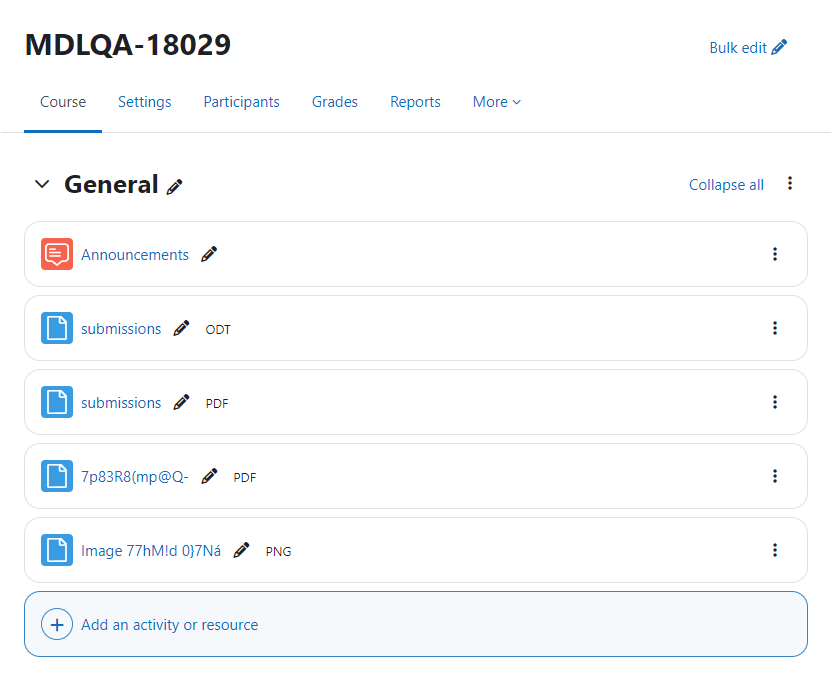Click the General section heading text
Screen dimensions: 840x674
[111, 184]
